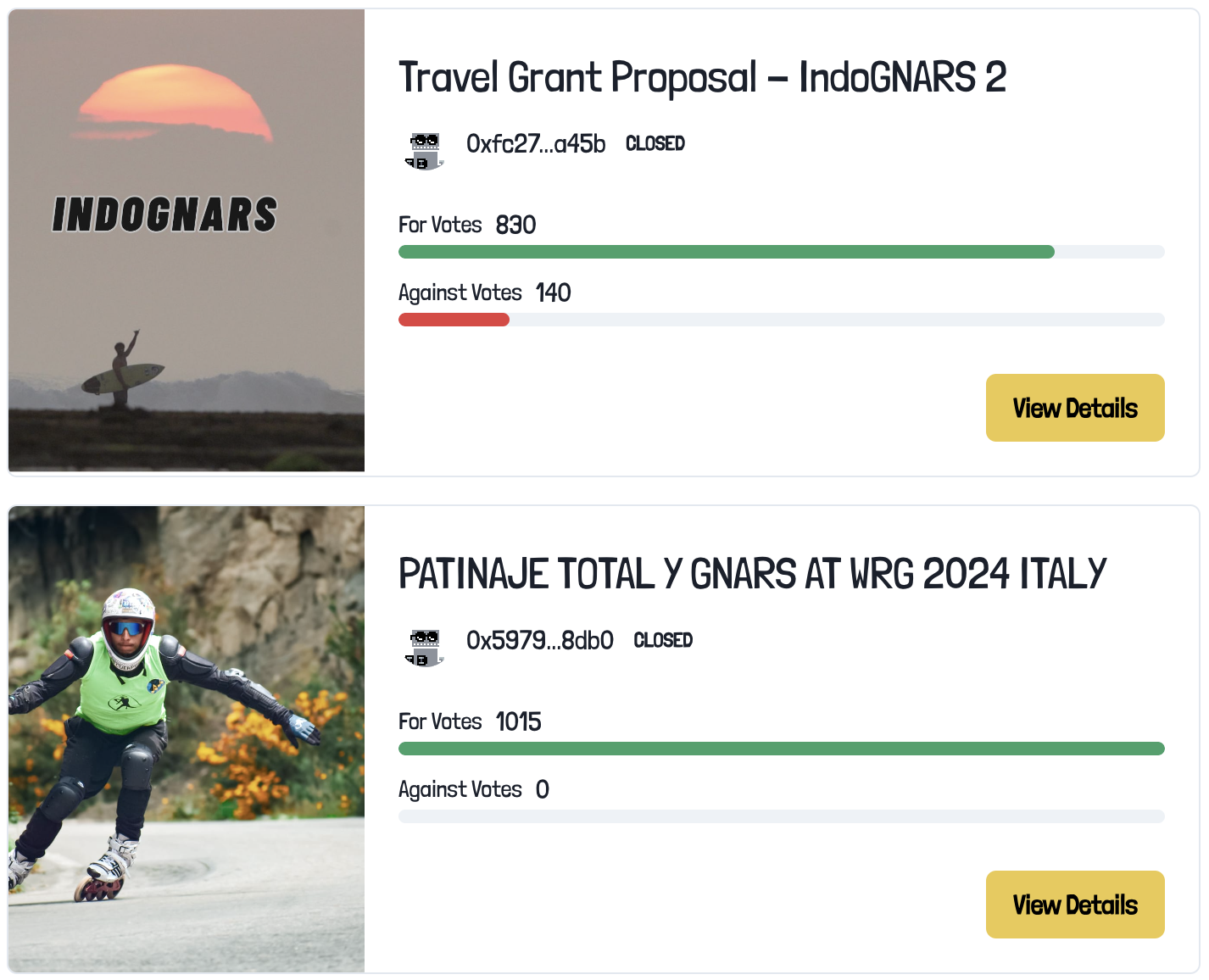
Task: Click the avatar icon beside 0xfc27...a45b
Action: point(424,151)
